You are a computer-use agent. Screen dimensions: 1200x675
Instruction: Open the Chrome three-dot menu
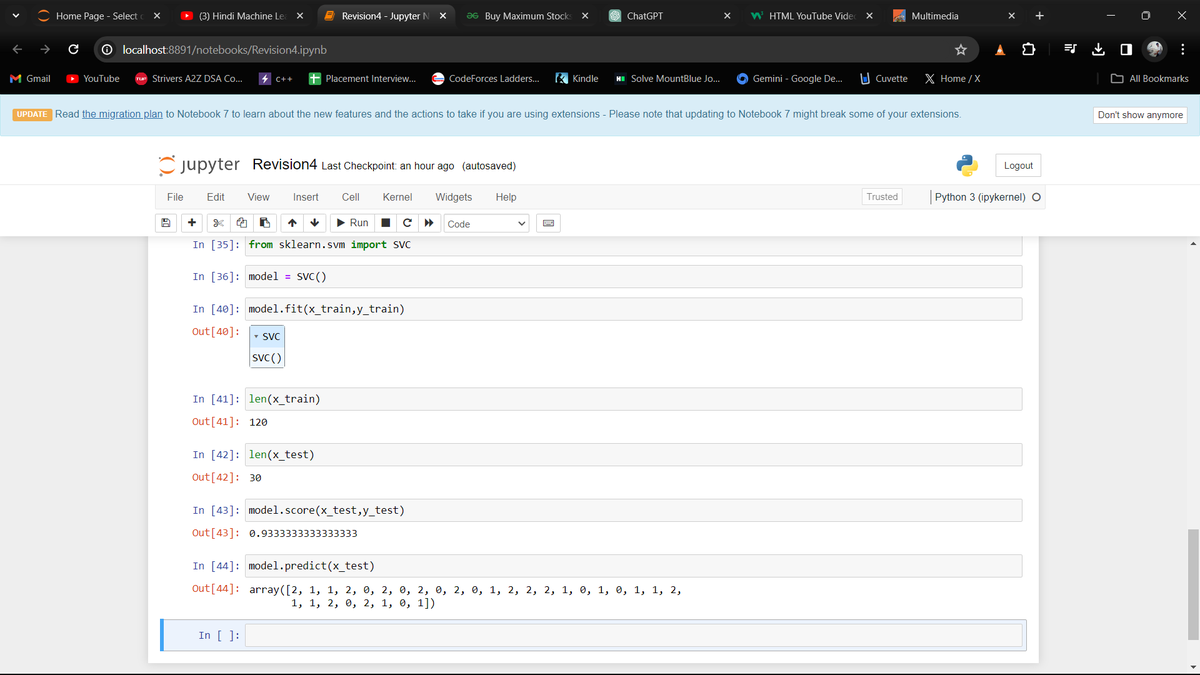(x=1183, y=50)
